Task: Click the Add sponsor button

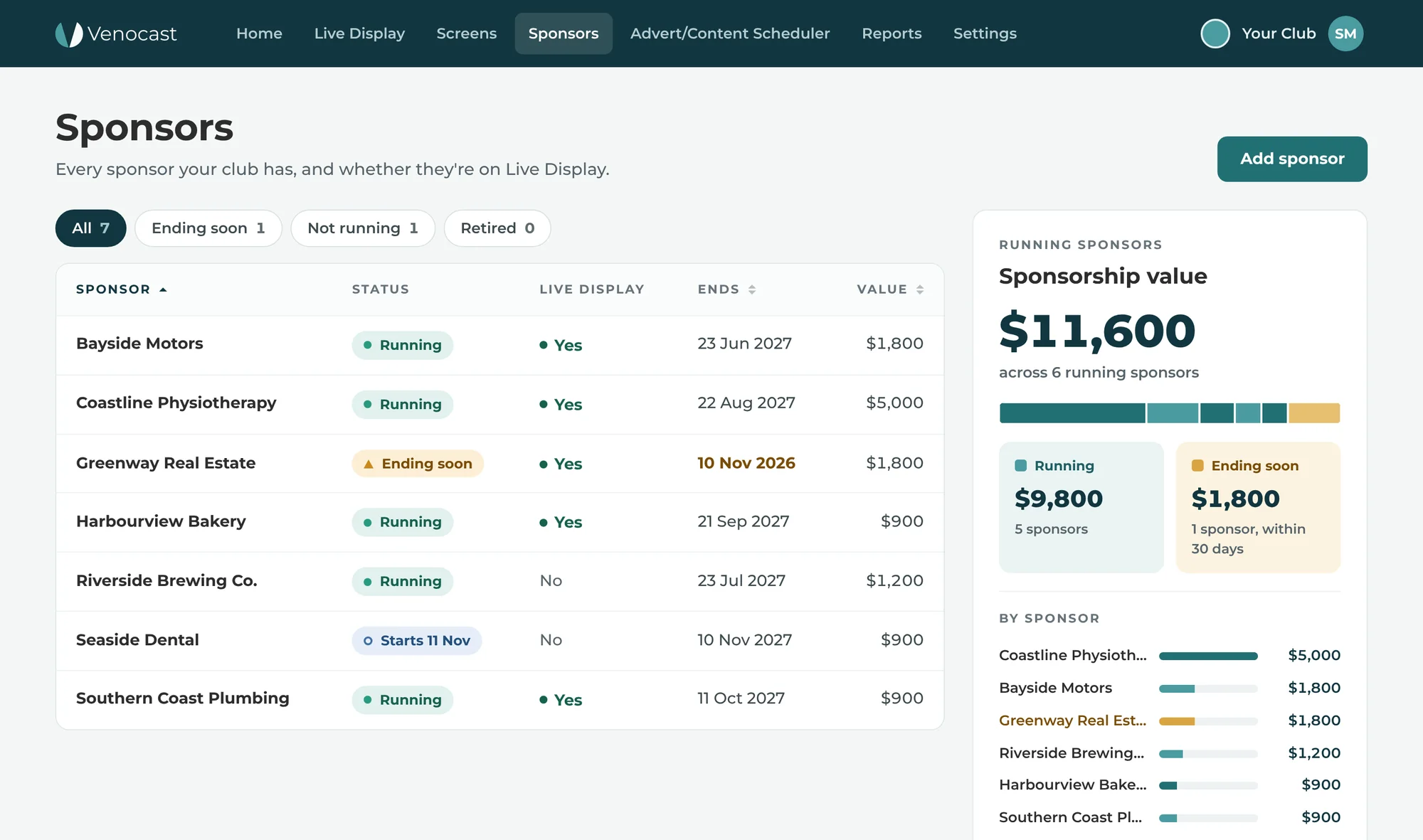Action: (x=1292, y=159)
